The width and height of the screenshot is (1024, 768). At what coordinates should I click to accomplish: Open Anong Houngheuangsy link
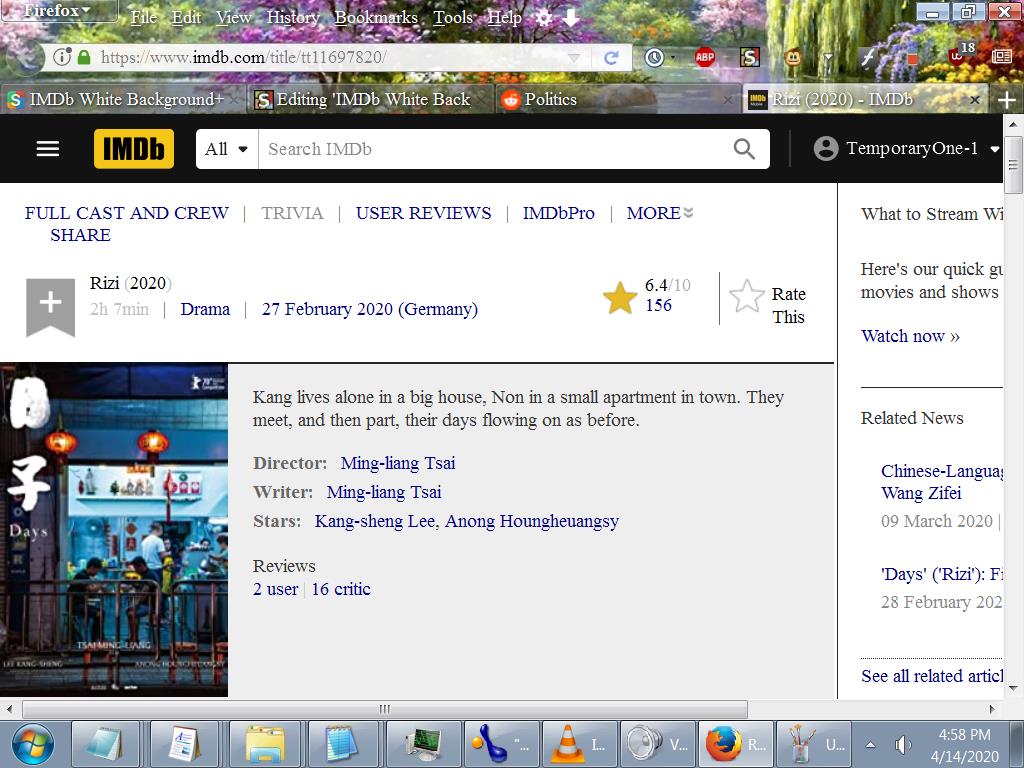(x=532, y=521)
